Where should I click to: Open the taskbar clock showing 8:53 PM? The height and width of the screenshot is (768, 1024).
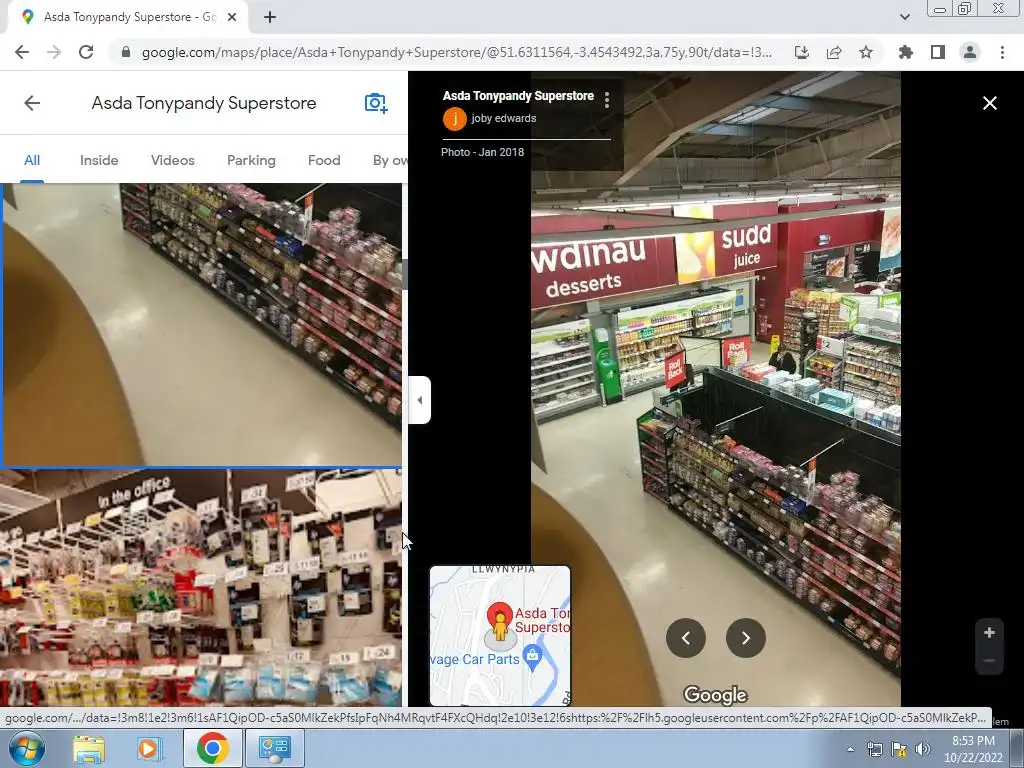973,749
